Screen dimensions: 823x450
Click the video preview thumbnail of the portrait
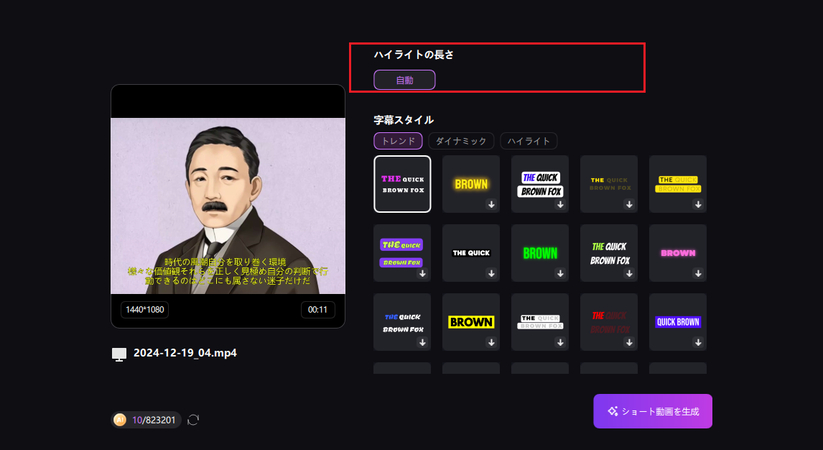click(x=228, y=206)
